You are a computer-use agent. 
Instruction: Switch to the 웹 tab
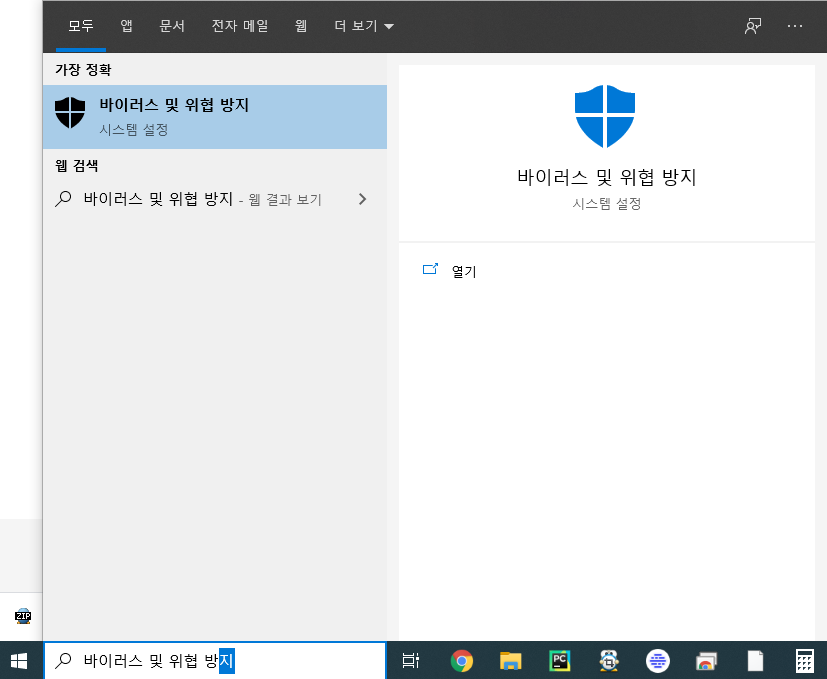pos(301,26)
